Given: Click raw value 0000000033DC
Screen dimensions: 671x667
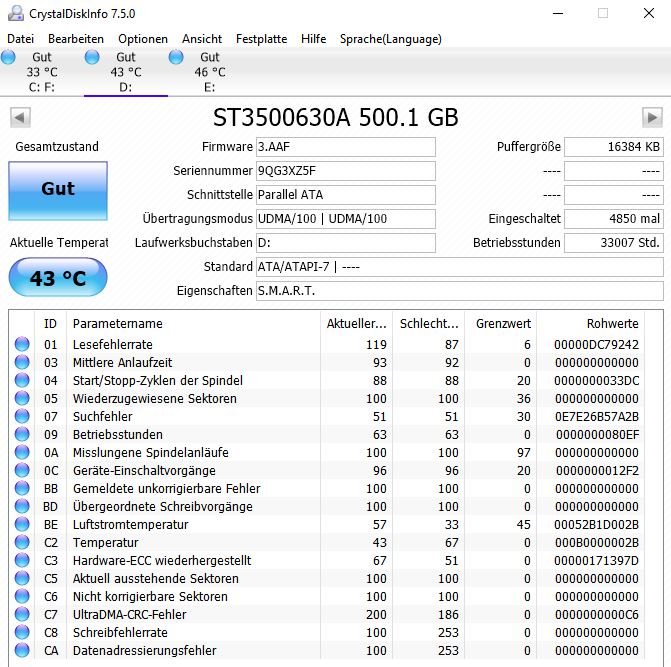Looking at the screenshot, I should [597, 380].
